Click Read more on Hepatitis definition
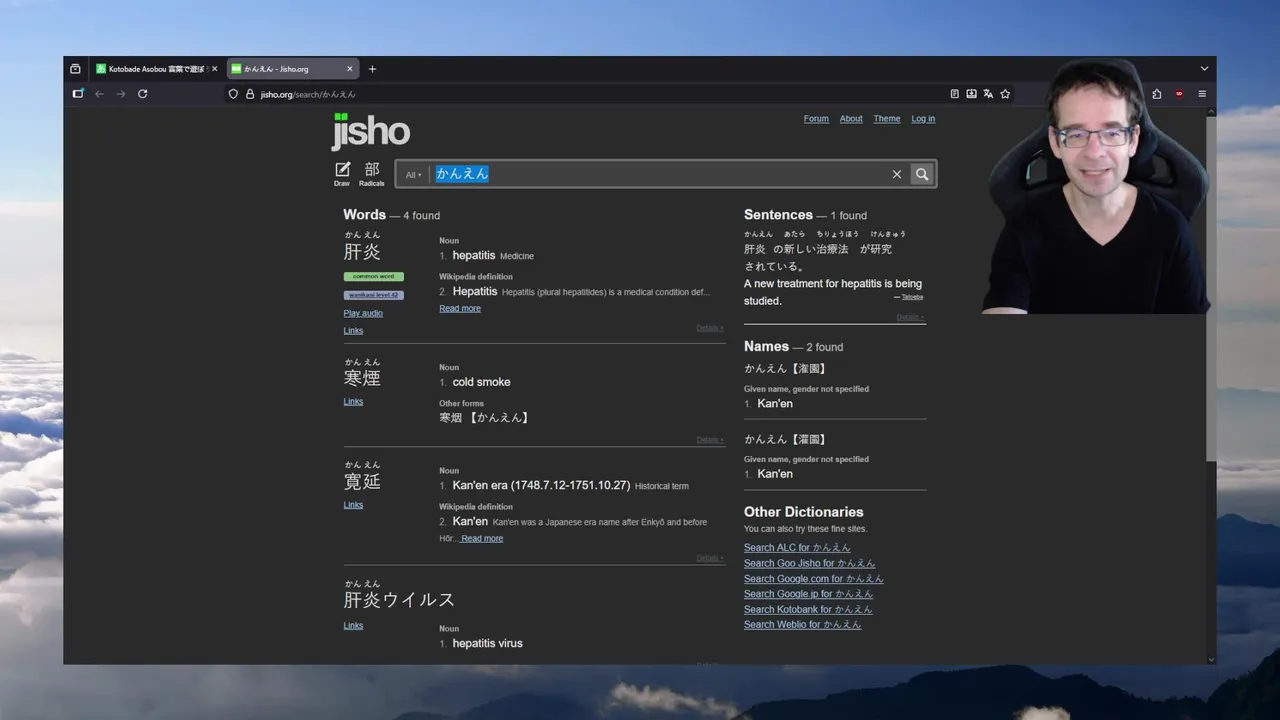Image resolution: width=1280 pixels, height=720 pixels. point(460,309)
